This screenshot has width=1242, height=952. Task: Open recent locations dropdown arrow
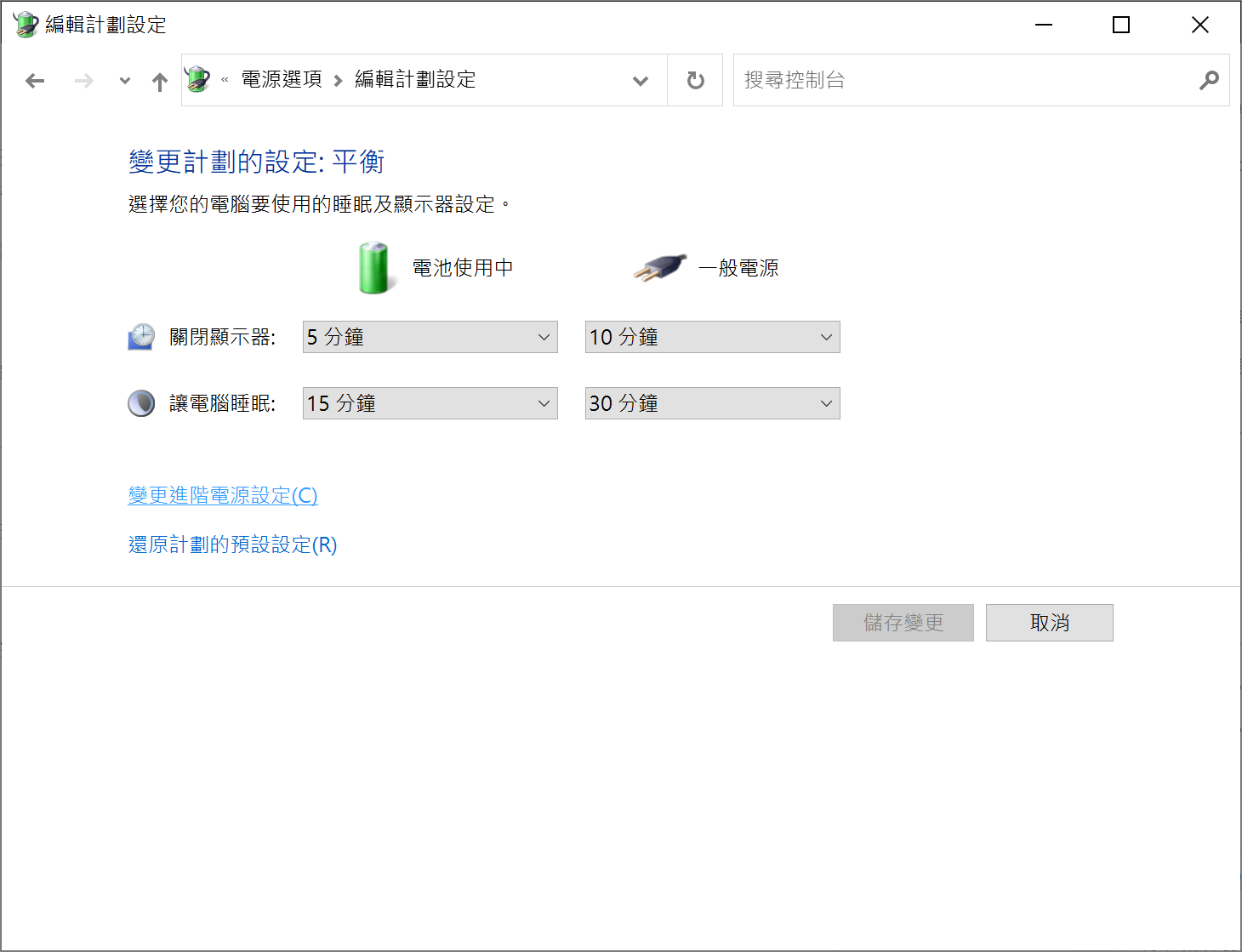tap(125, 81)
